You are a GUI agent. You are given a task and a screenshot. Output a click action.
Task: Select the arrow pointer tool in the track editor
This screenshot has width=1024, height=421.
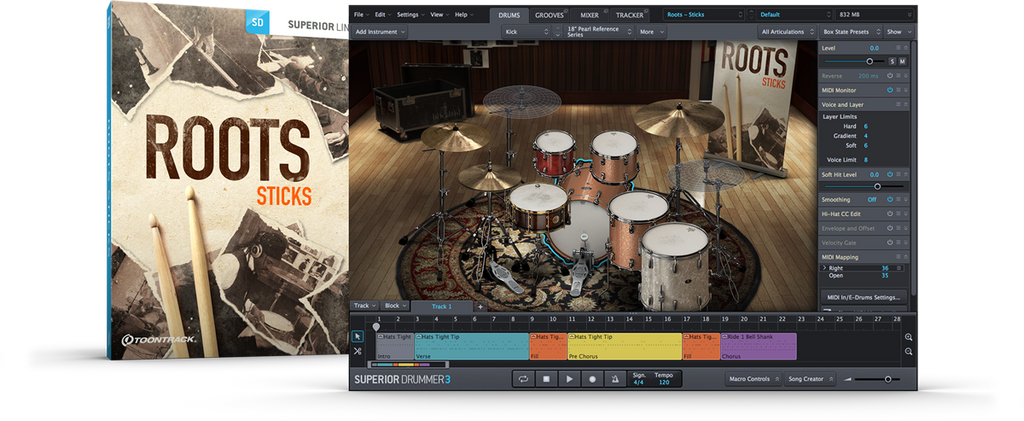(357, 337)
